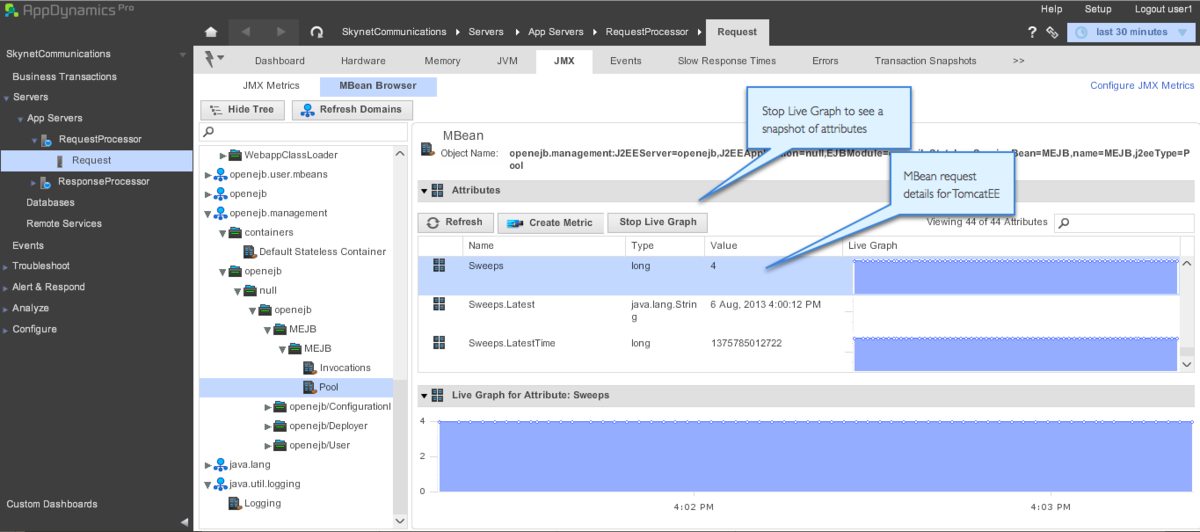Screen dimensions: 1200x532
Task: Switch to the Hardware tab
Action: [363, 61]
